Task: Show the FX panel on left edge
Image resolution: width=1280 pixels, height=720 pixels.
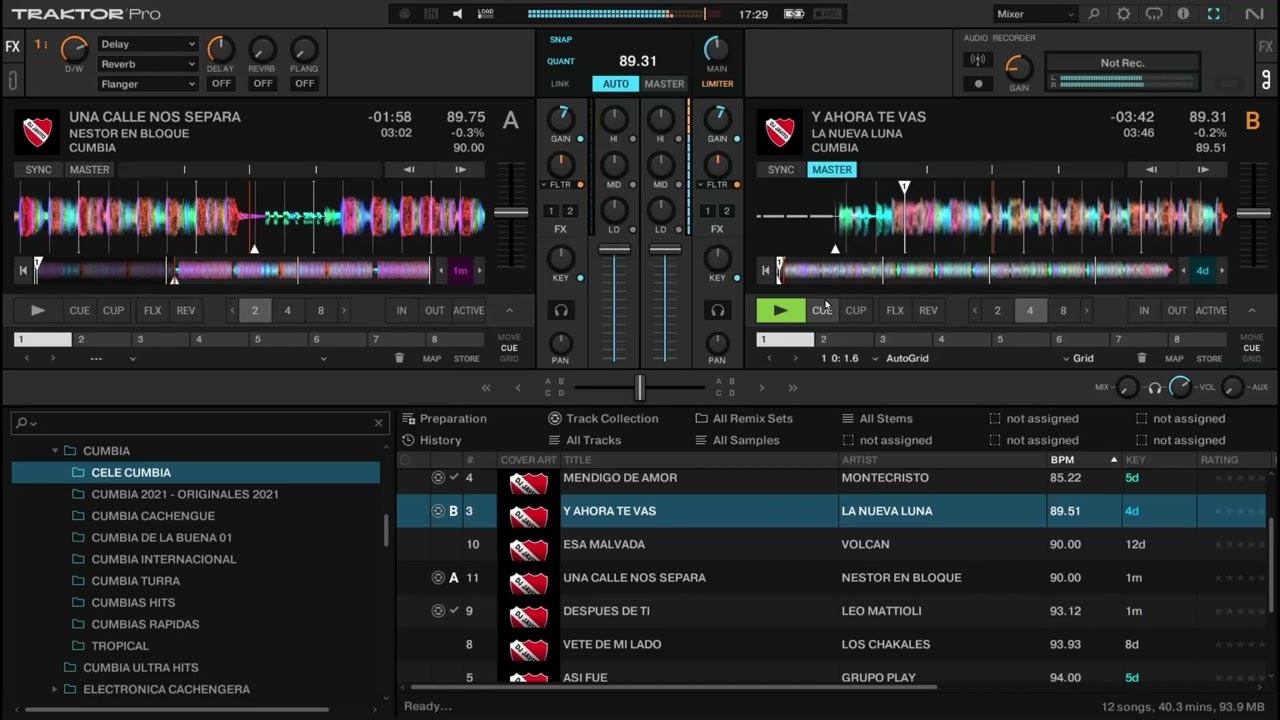Action: pos(12,47)
